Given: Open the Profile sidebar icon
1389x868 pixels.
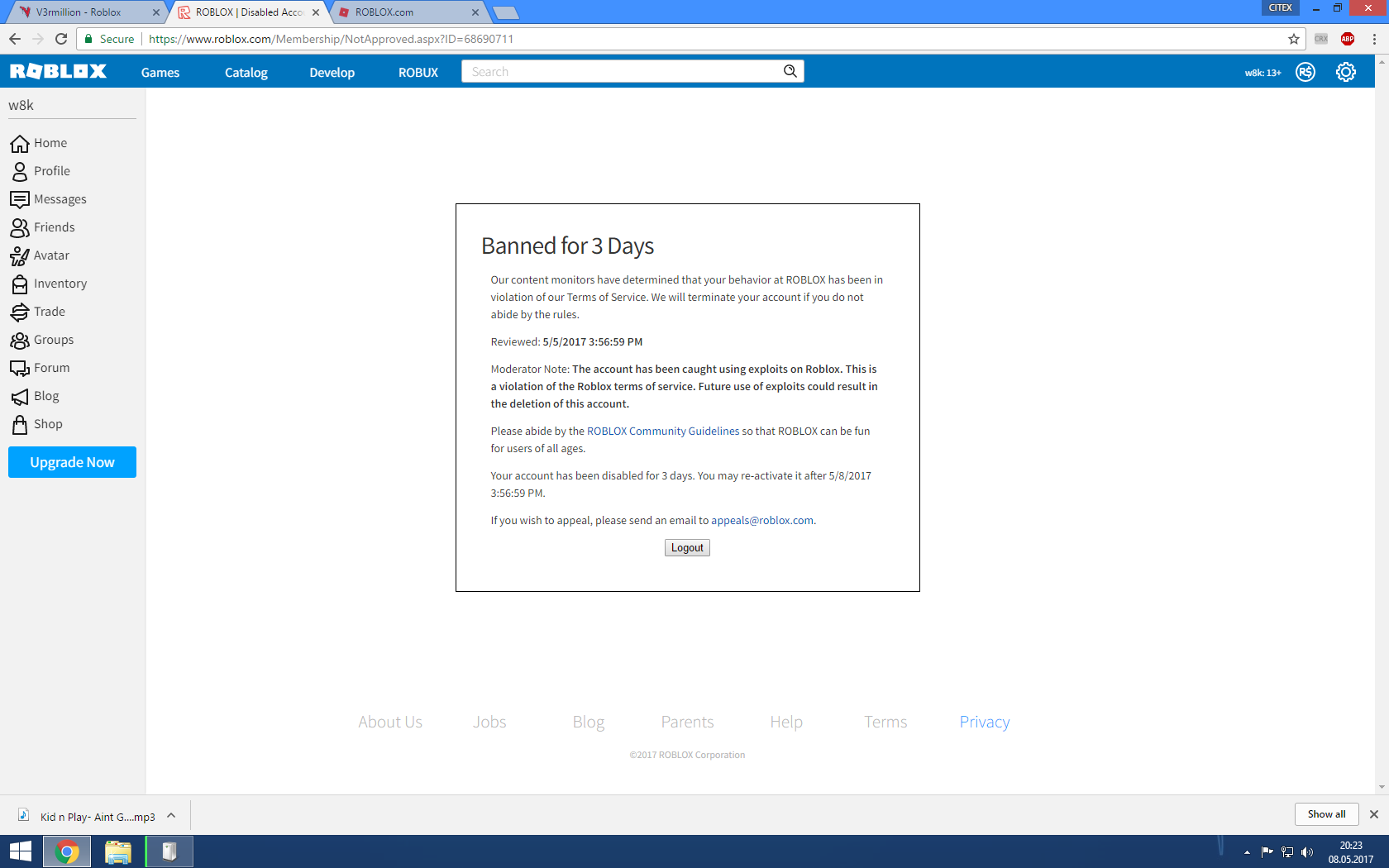Looking at the screenshot, I should 20,172.
